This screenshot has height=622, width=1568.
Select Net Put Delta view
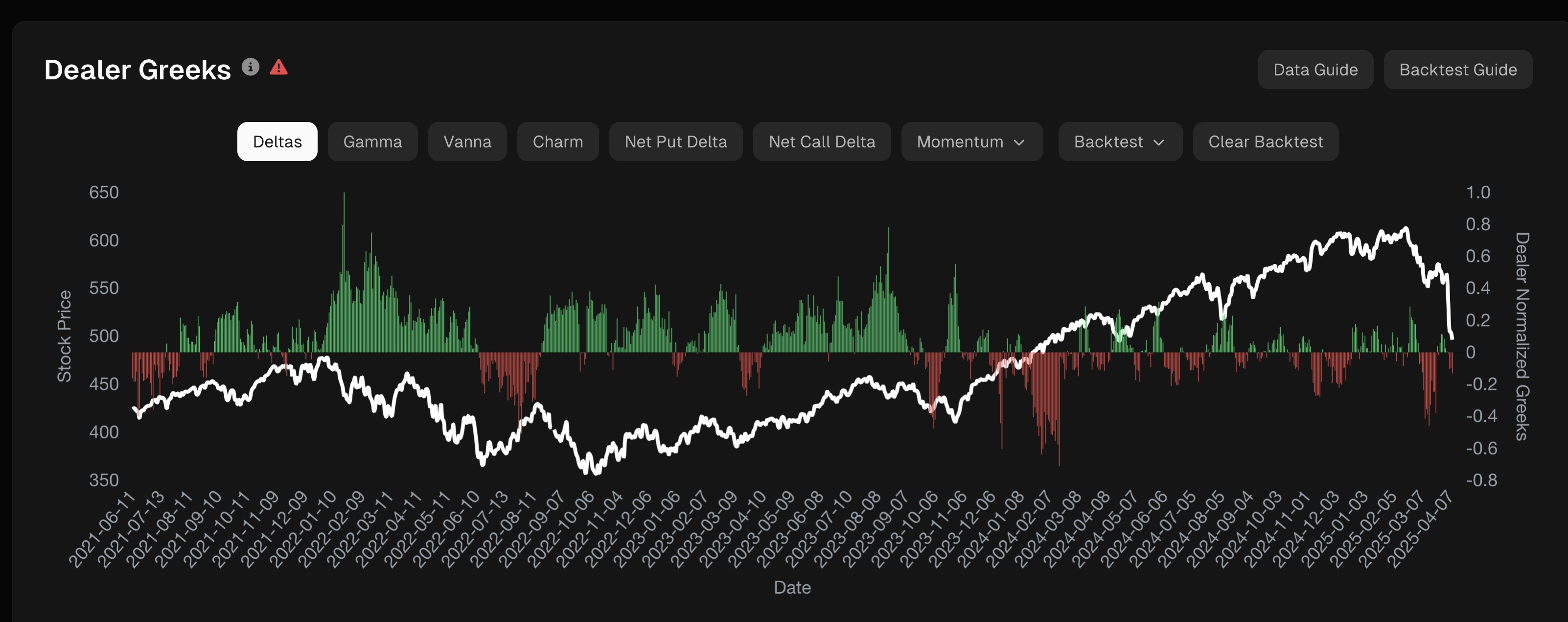(x=676, y=142)
